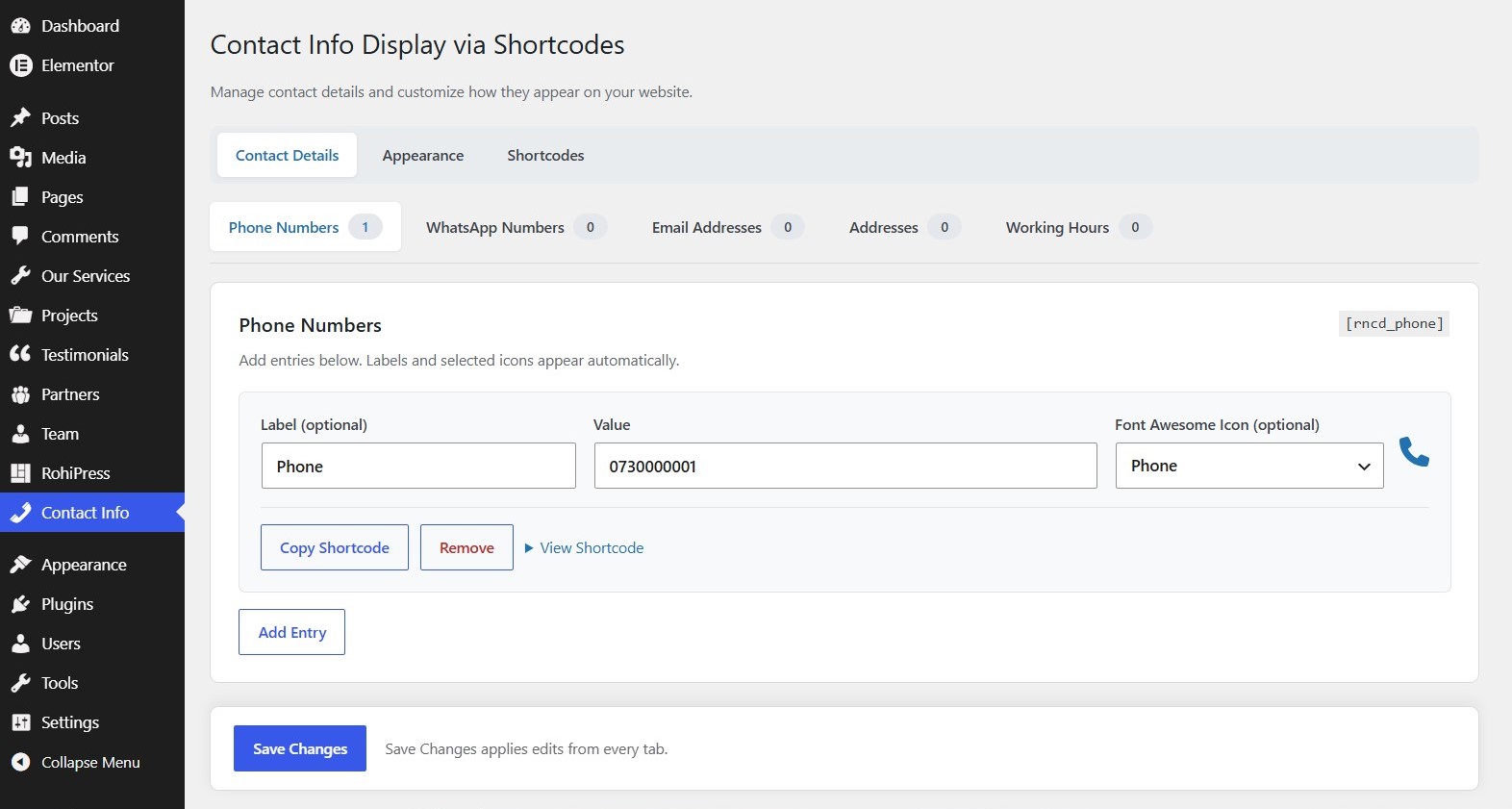Open Contact Info in the sidebar

pyautogui.click(x=92, y=513)
